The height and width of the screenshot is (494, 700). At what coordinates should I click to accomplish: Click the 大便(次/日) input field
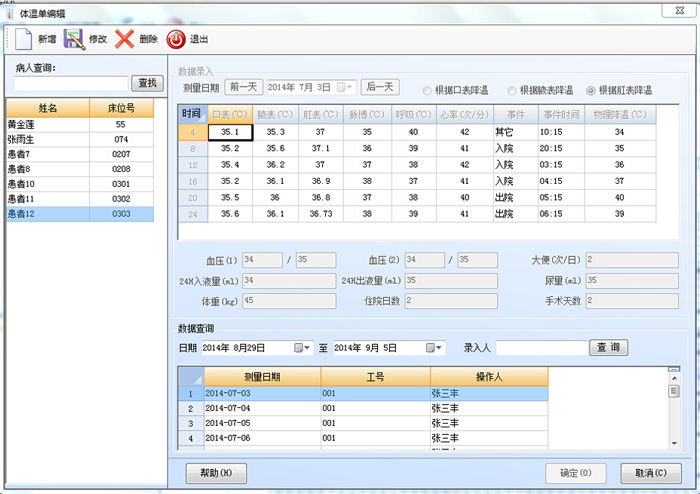(632, 260)
